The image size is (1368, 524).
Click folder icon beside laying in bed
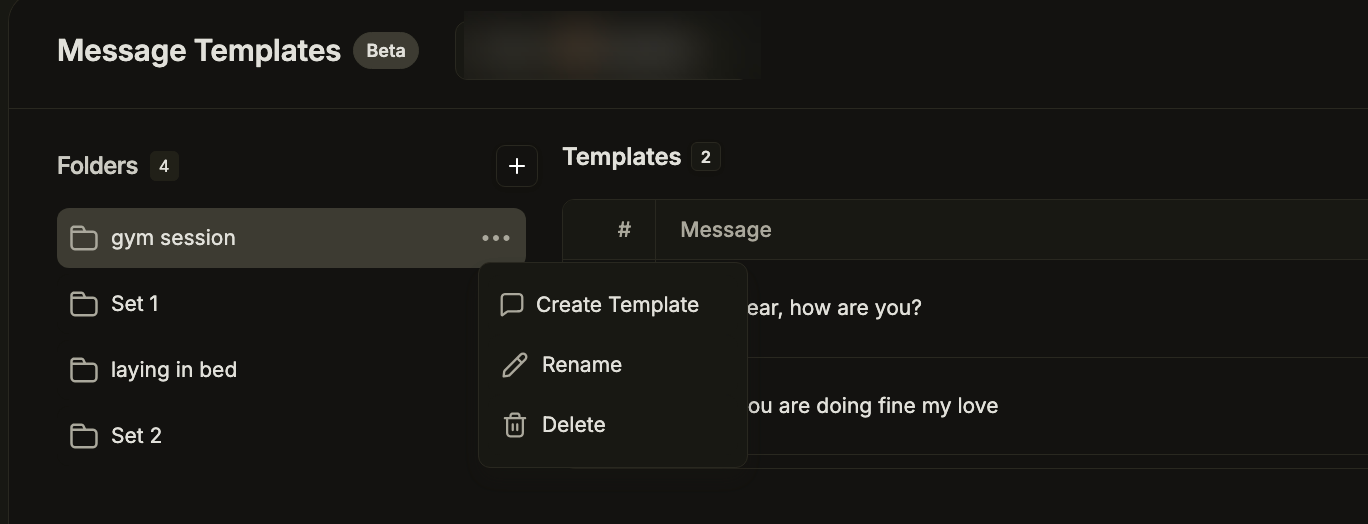coord(84,370)
